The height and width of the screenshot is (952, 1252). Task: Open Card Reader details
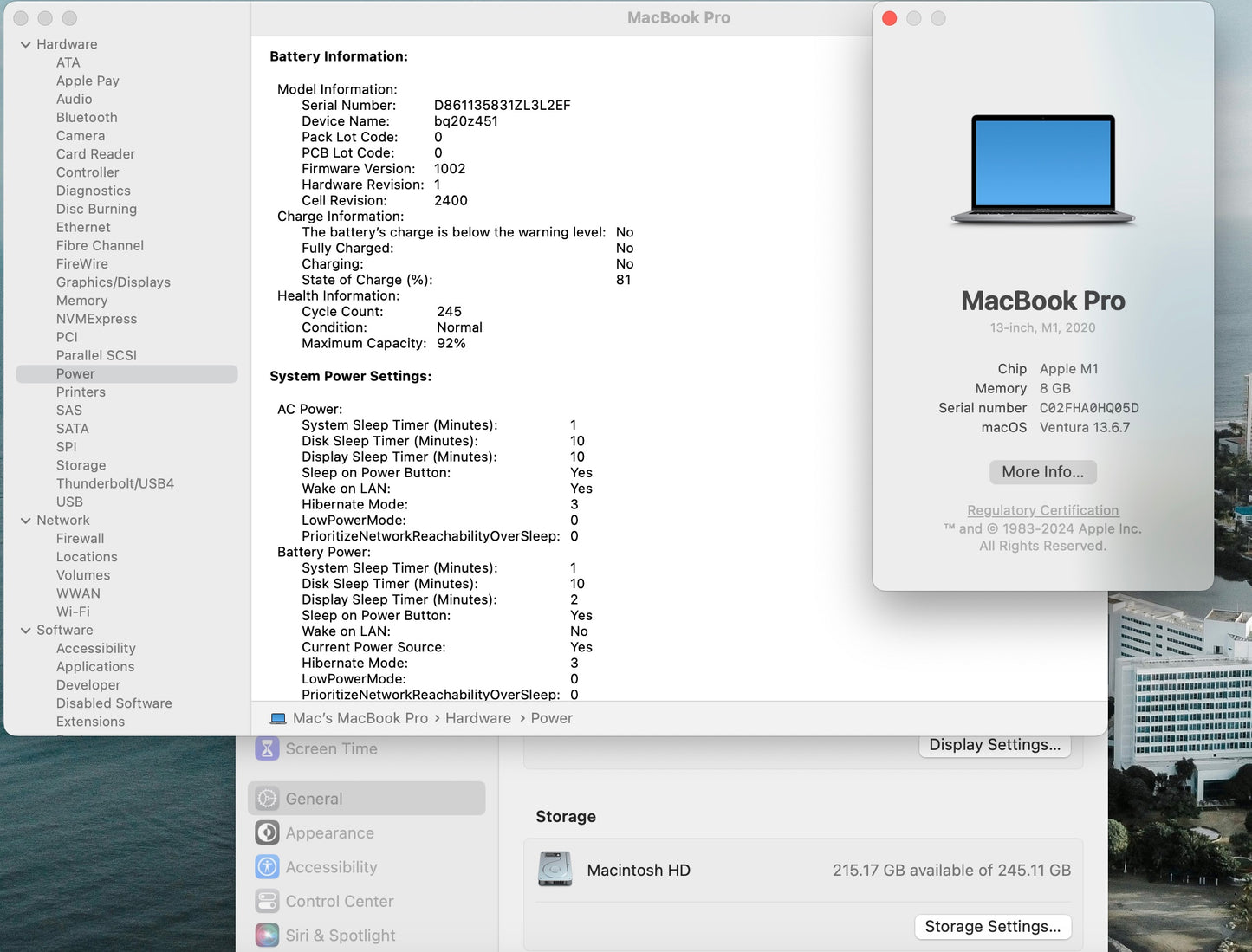[x=95, y=153]
